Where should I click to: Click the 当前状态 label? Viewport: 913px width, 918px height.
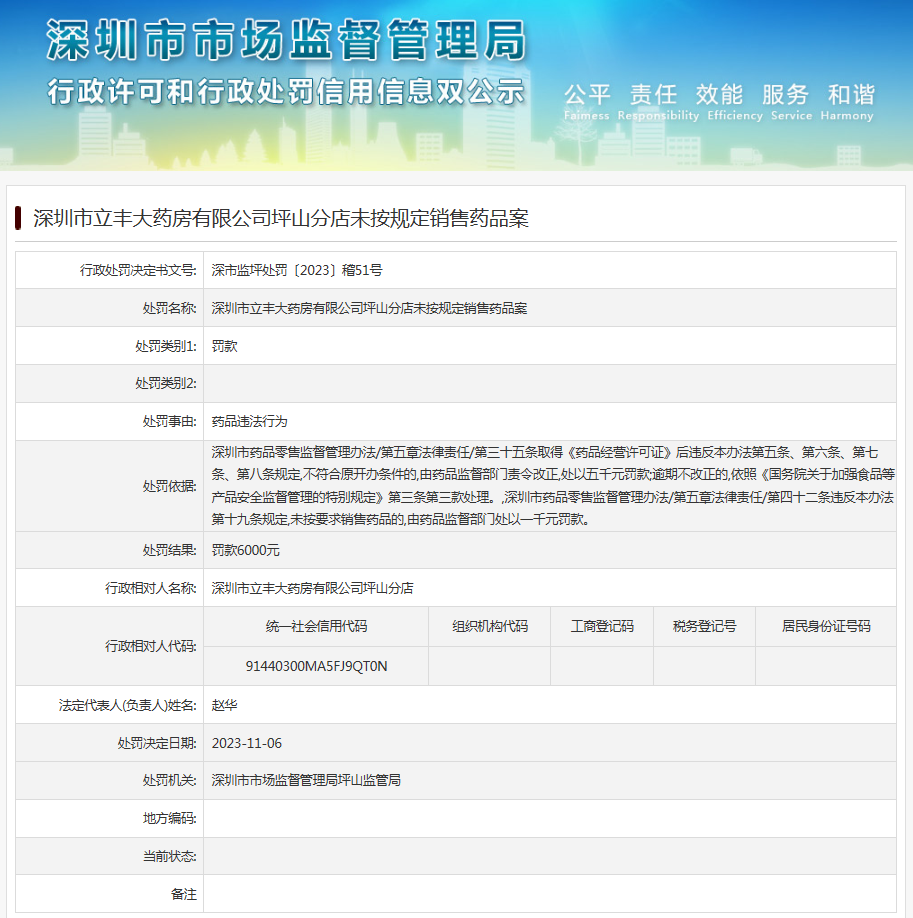point(170,857)
